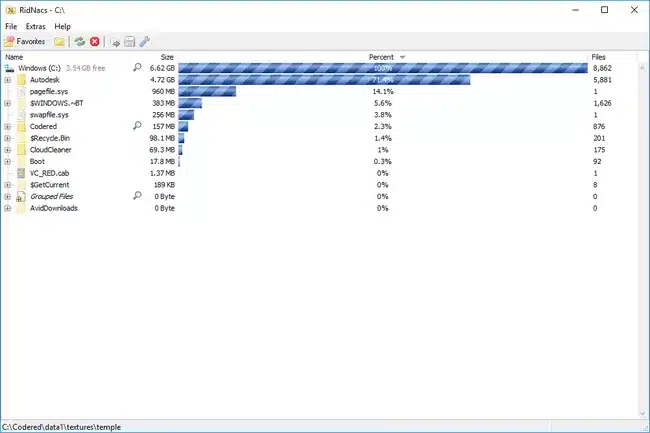Click the magnifier icon in Codered row

138,127
